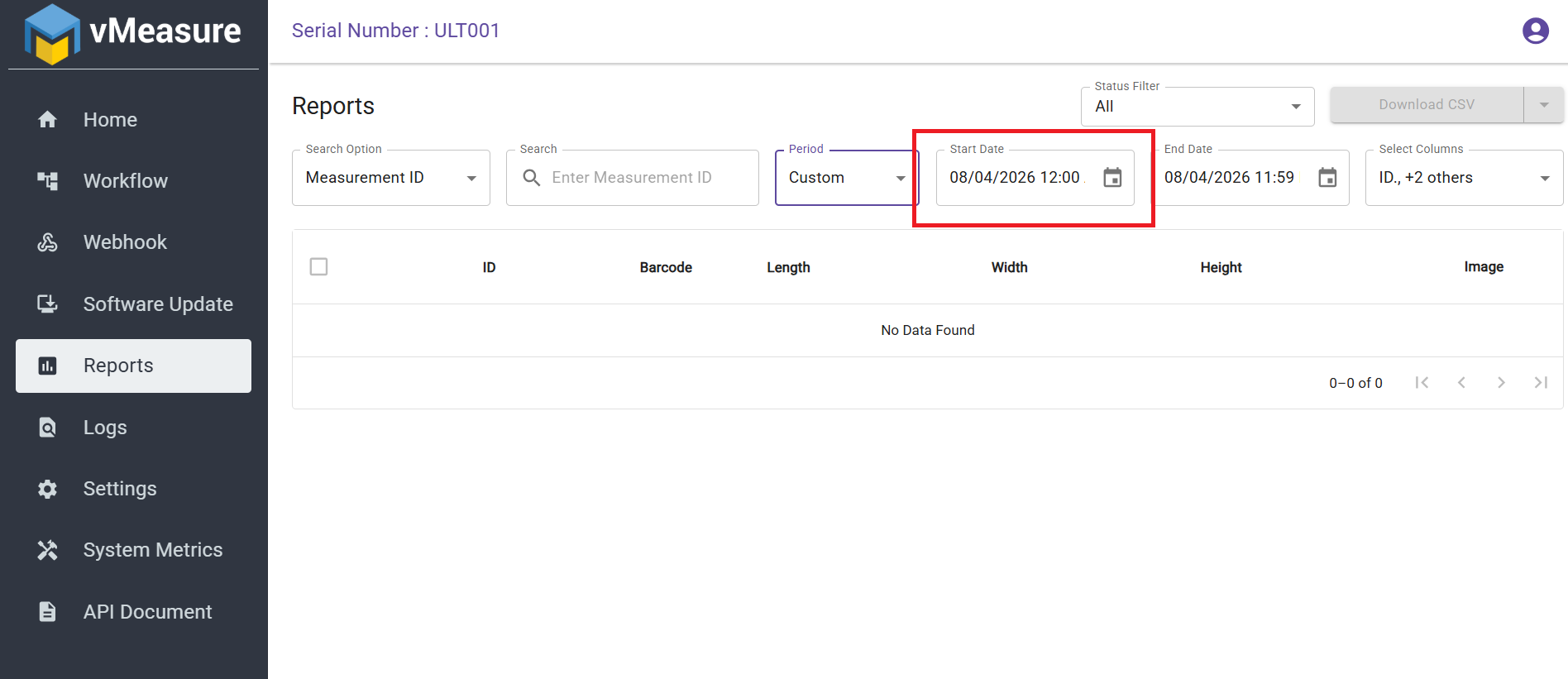Open the user account avatar menu
Viewport: 1568px width, 679px height.
(x=1536, y=31)
